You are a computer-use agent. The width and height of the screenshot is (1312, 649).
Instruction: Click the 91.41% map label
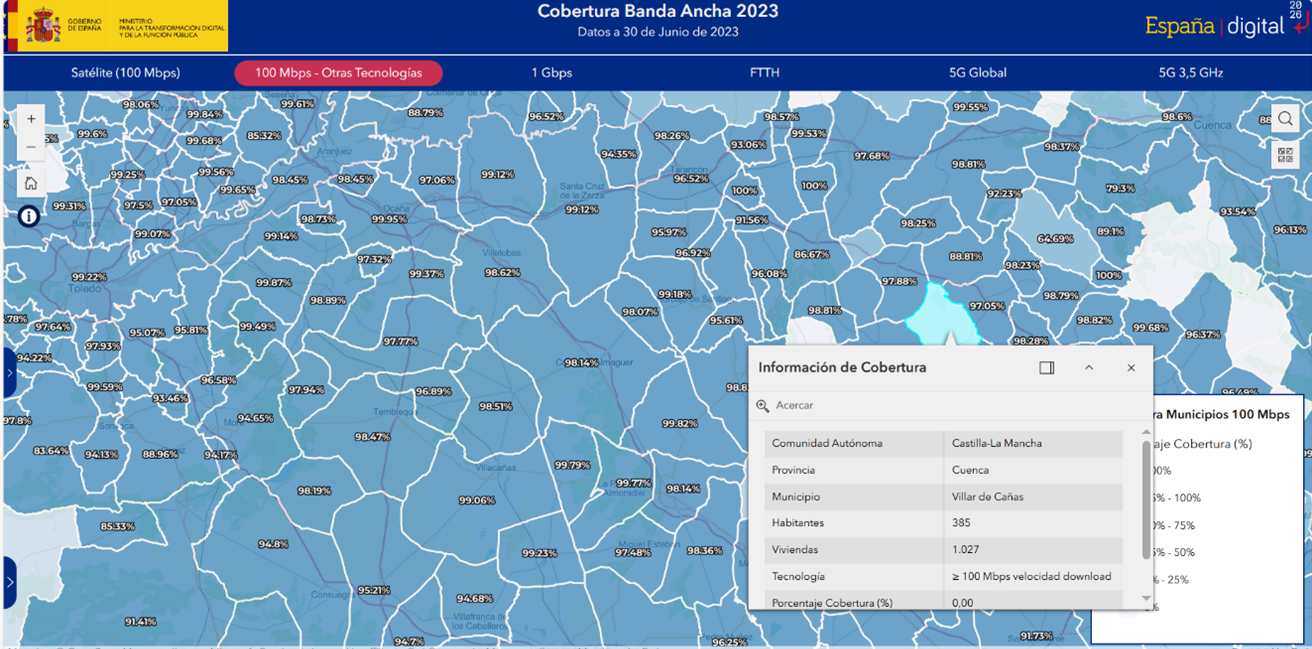tap(140, 621)
